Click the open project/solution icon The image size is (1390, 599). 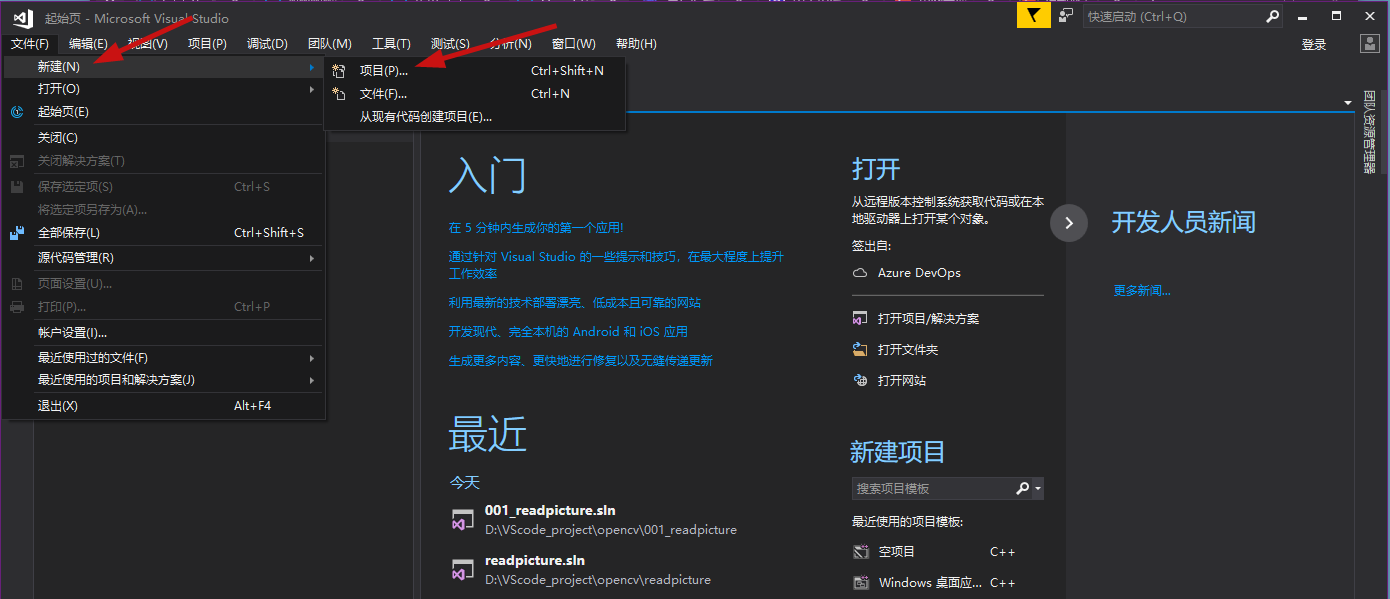(860, 319)
